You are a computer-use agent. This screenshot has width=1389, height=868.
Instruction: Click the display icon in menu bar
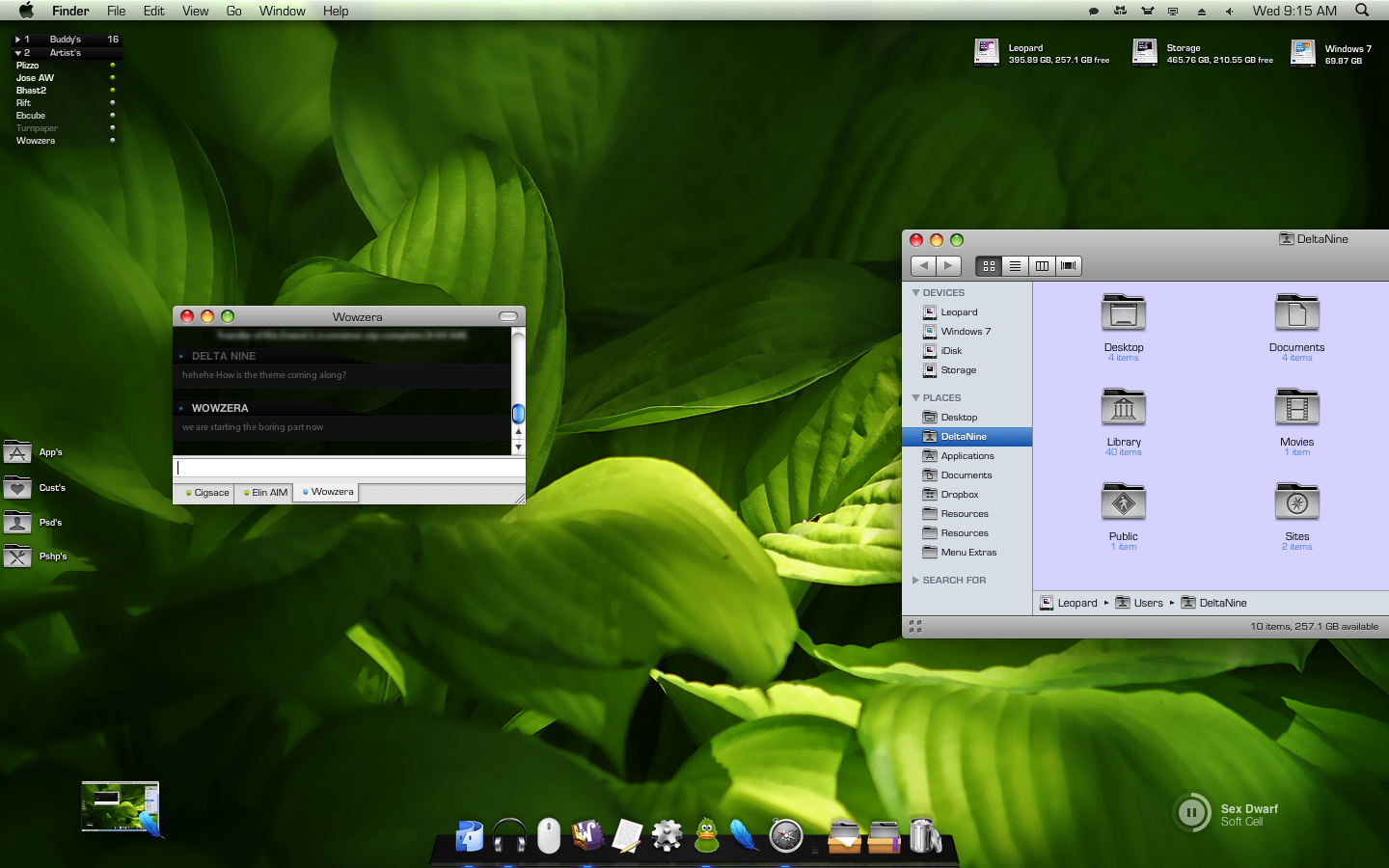point(1173,12)
